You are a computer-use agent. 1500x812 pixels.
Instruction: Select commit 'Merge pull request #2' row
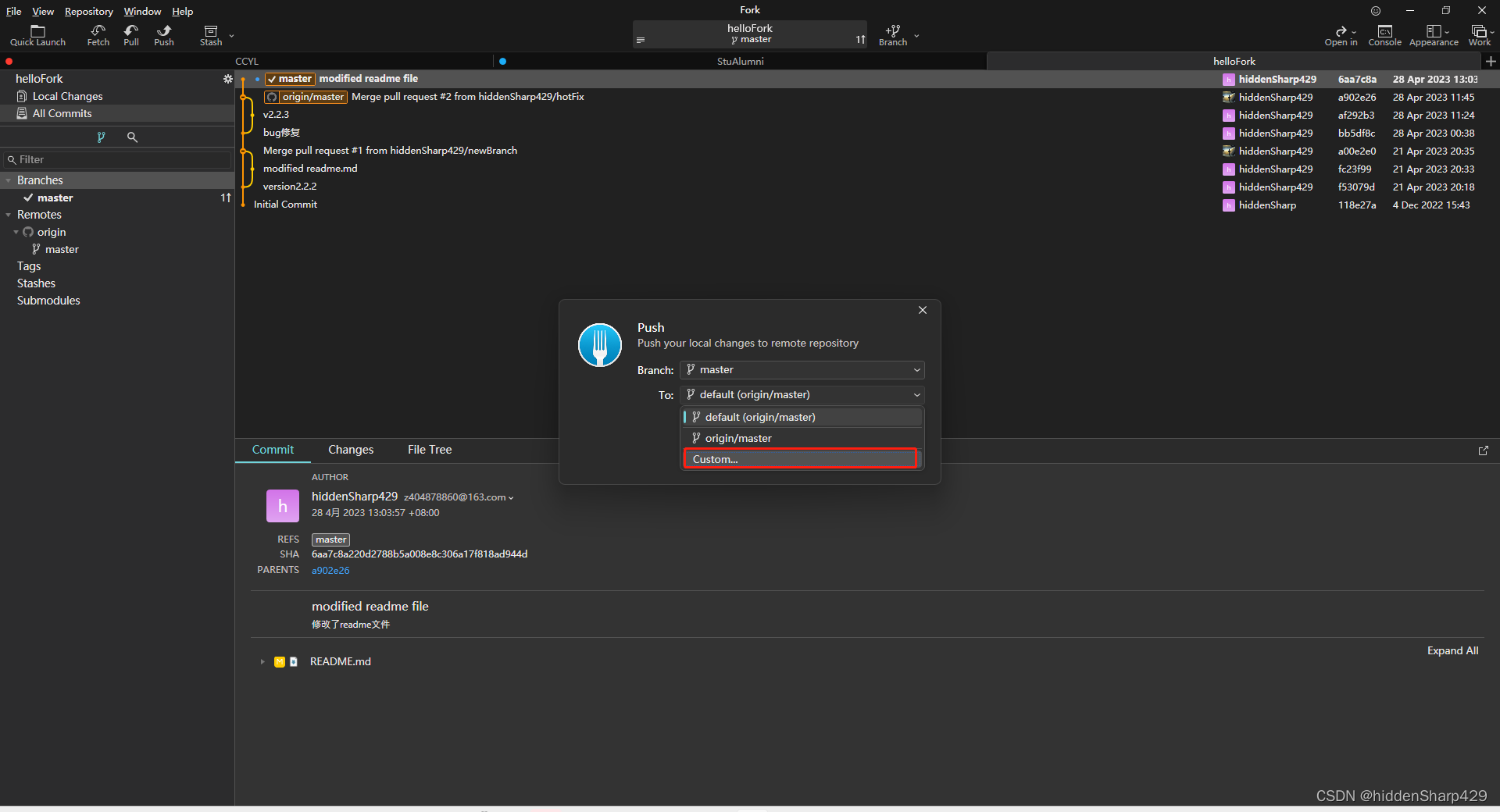pyautogui.click(x=867, y=97)
